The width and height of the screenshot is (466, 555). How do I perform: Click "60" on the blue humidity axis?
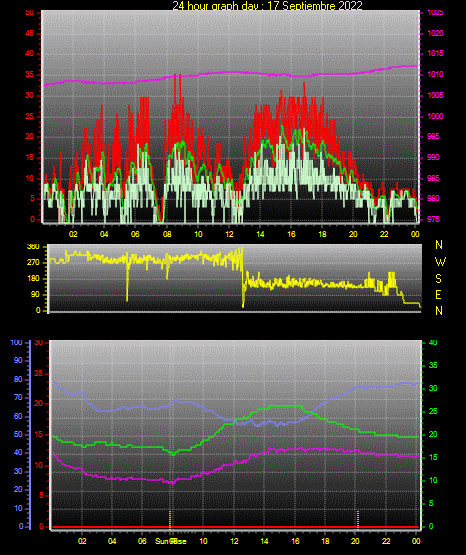[18, 416]
